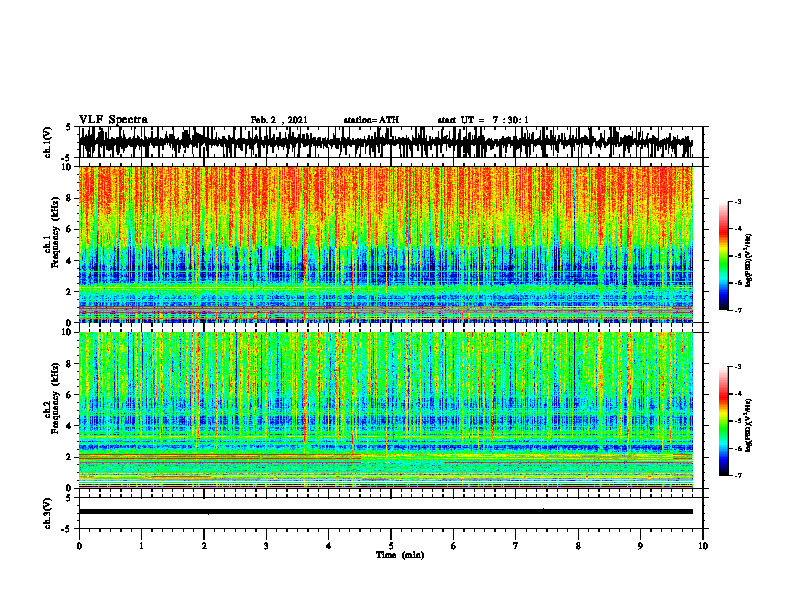Click time axis tick label "10"
792x612 pixels.
click(703, 546)
